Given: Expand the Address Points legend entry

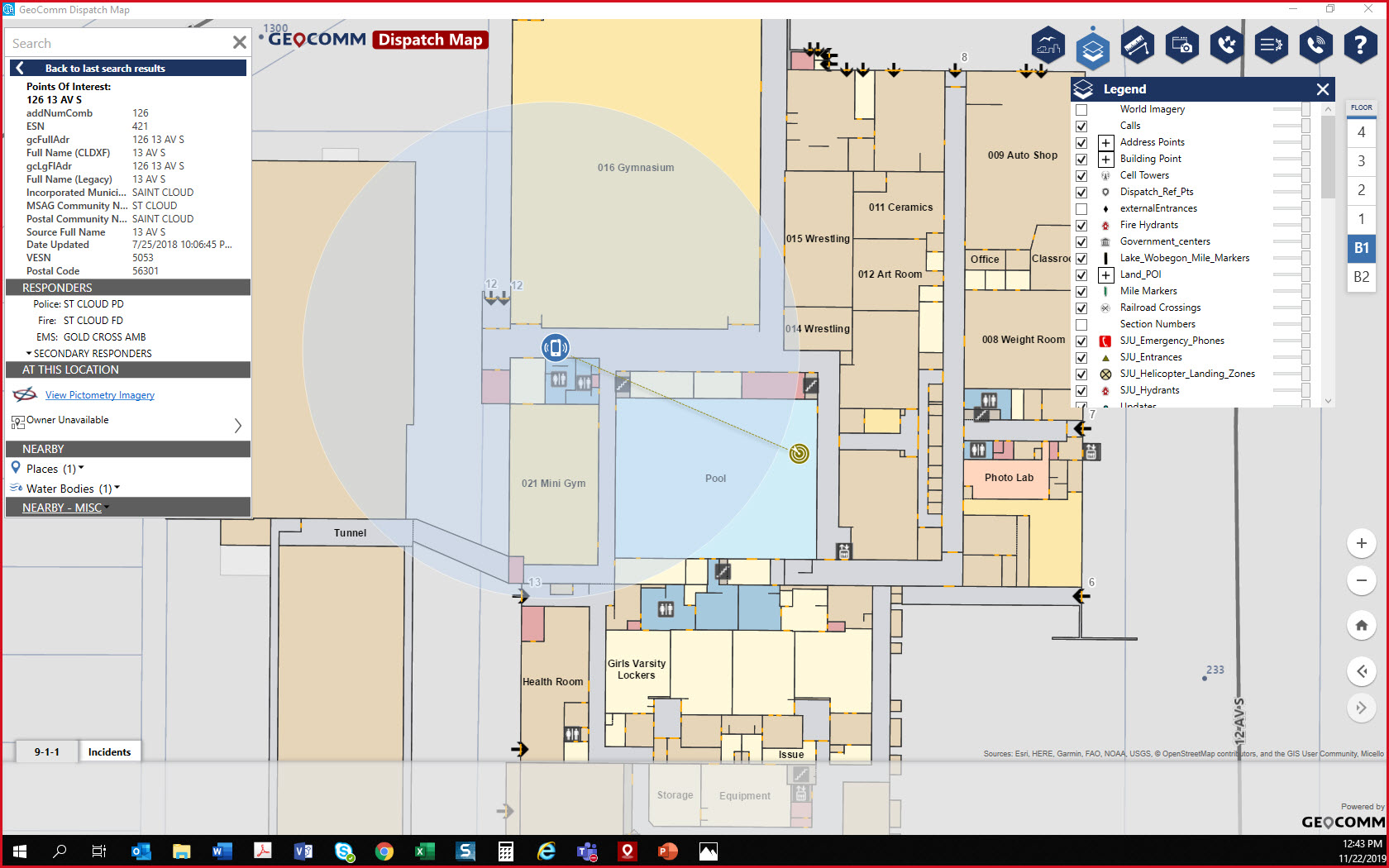Looking at the screenshot, I should pos(1105,142).
